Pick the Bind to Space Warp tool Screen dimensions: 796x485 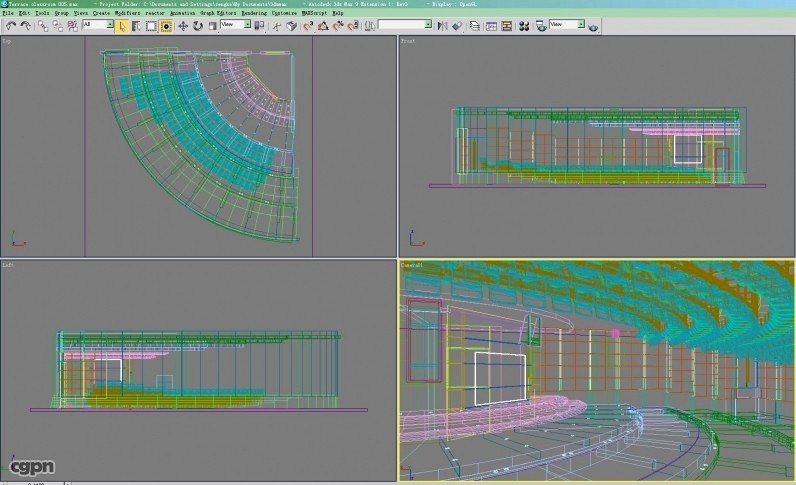(73, 25)
